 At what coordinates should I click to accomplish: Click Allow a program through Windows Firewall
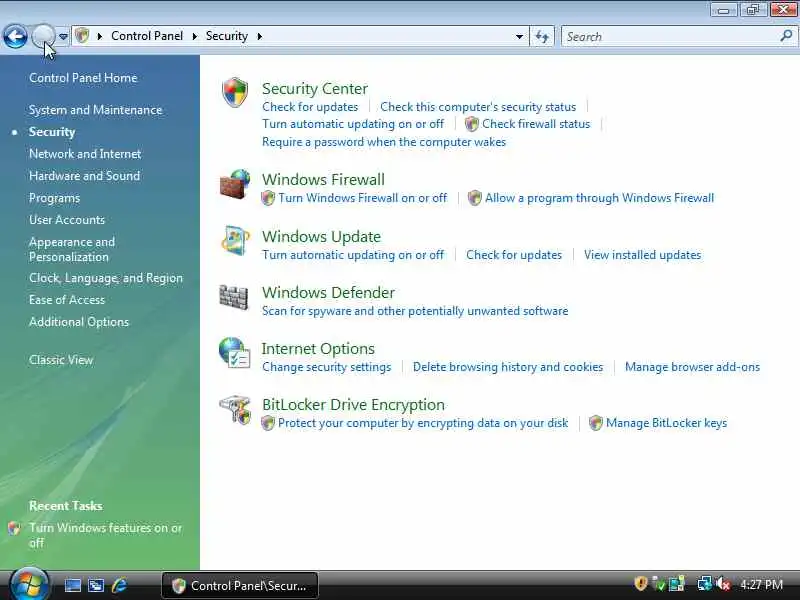point(599,198)
